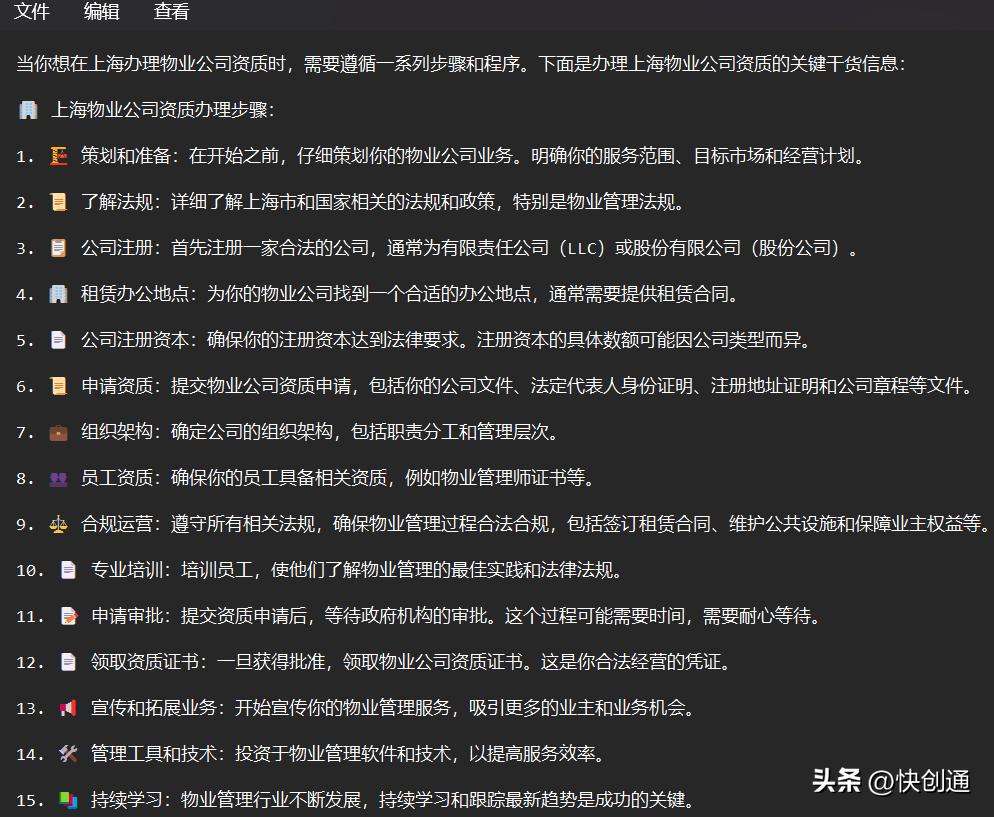Click the scroll icon beside 了解法规
This screenshot has width=994, height=817.
[x=58, y=201]
